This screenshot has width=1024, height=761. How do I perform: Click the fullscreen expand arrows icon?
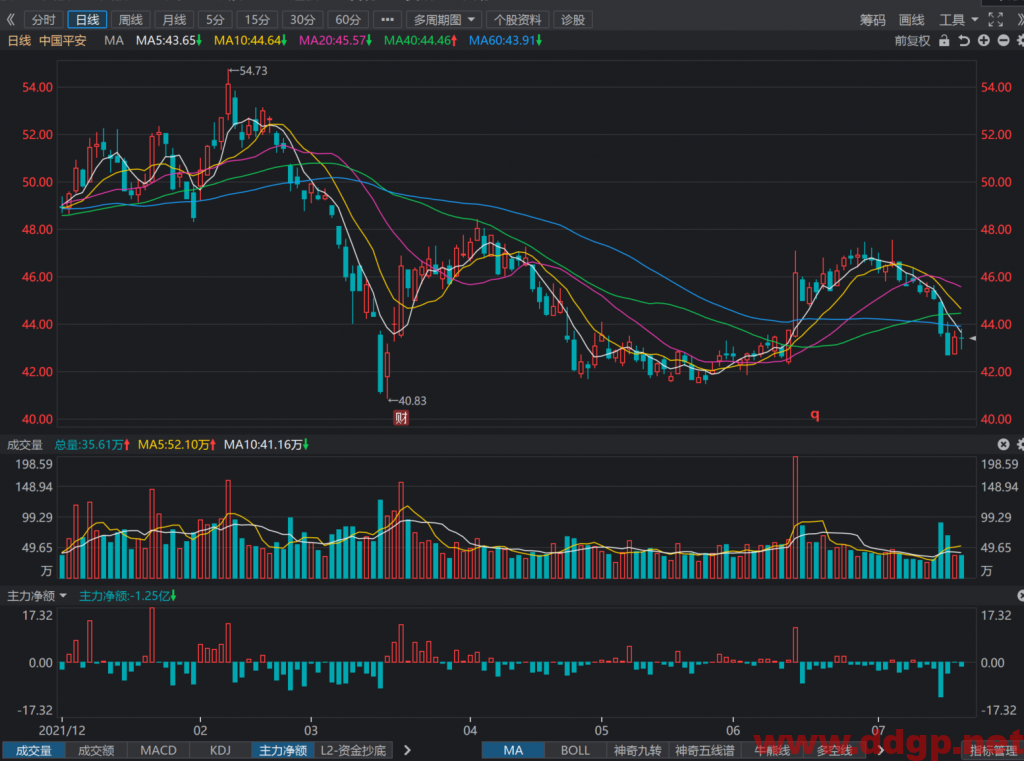[995, 20]
